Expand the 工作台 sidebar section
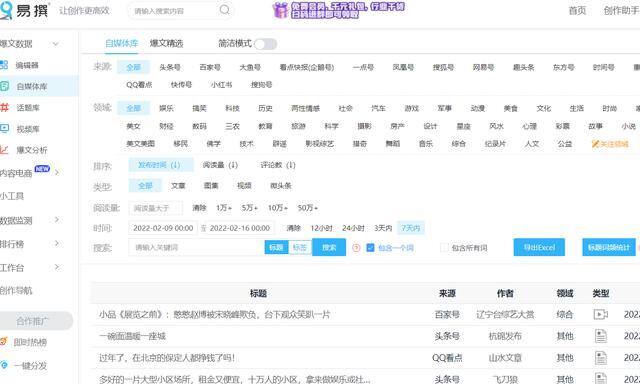 (x=57, y=267)
